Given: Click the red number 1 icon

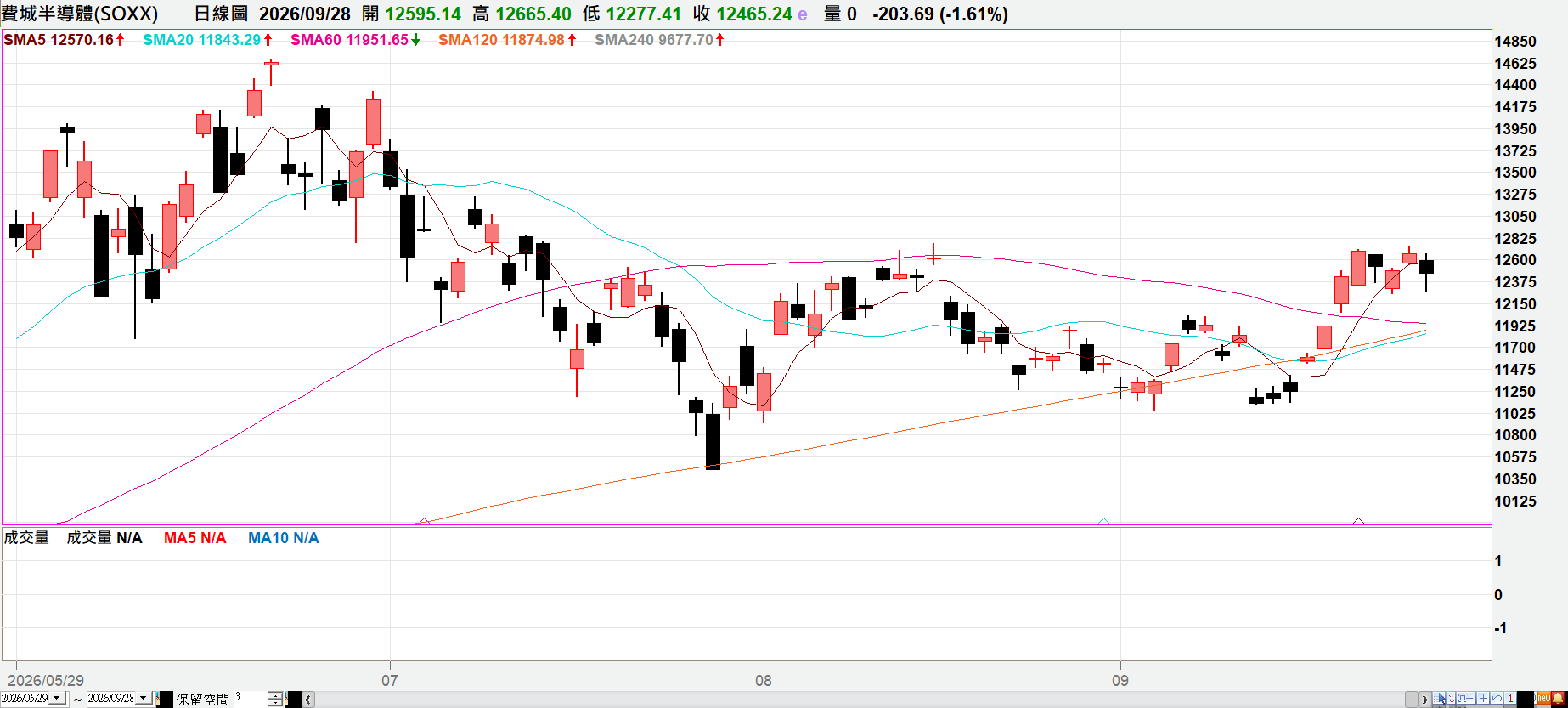Looking at the screenshot, I should coord(1510,698).
